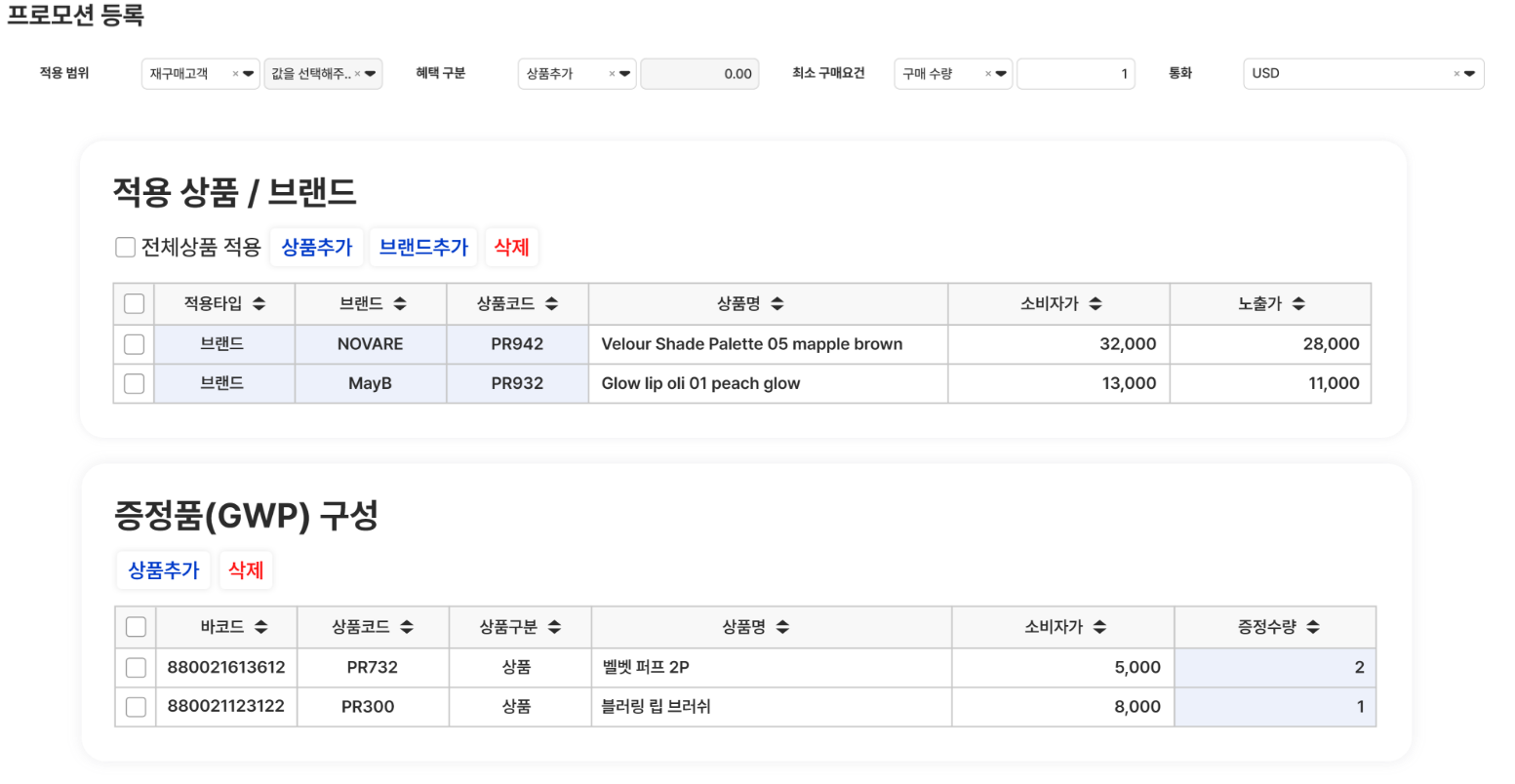The height and width of the screenshot is (784, 1515).
Task: Sort gift items by 상품구분 icon
Action: click(554, 627)
